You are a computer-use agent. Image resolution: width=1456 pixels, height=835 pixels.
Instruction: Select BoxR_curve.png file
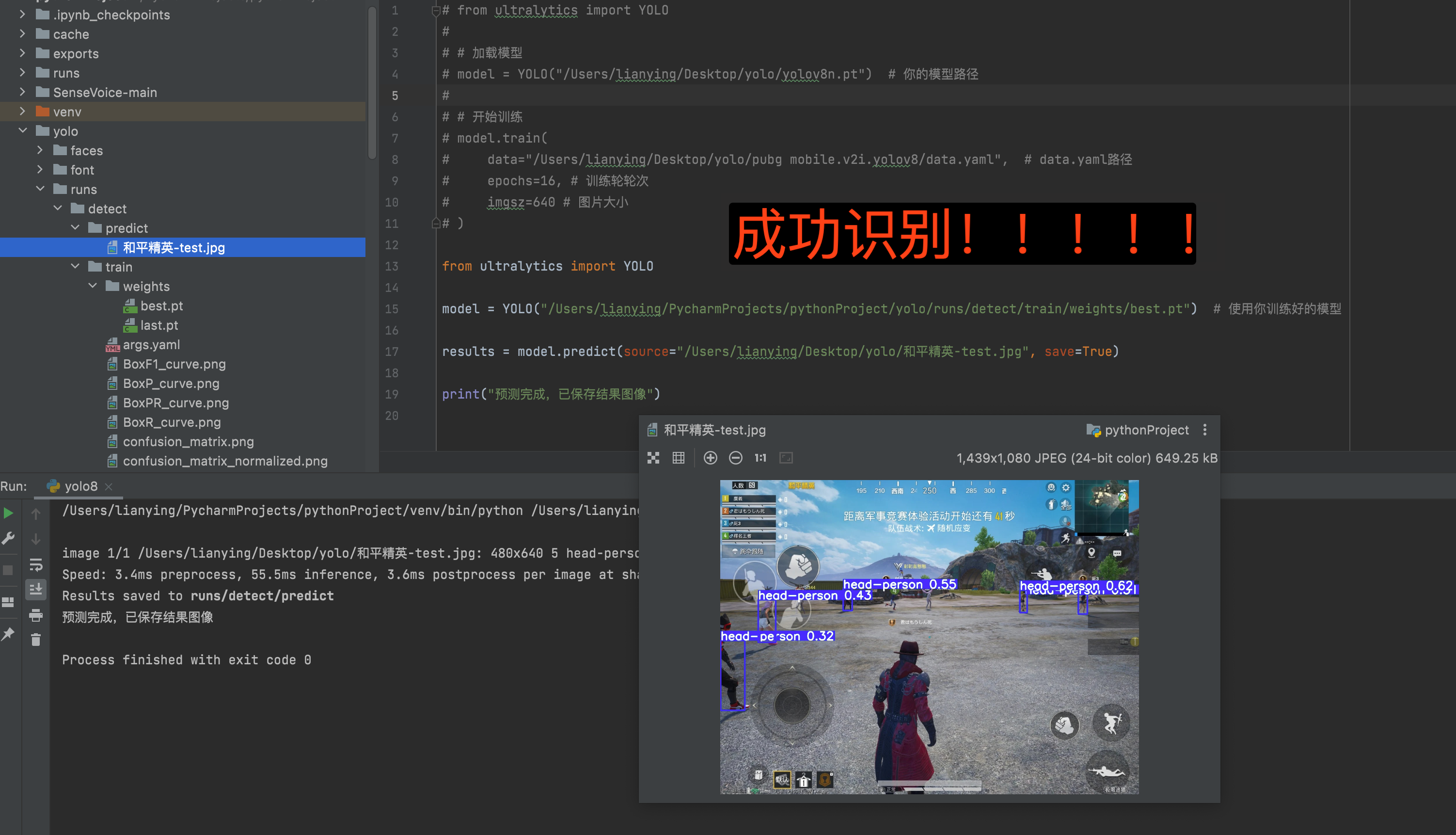[x=172, y=423]
